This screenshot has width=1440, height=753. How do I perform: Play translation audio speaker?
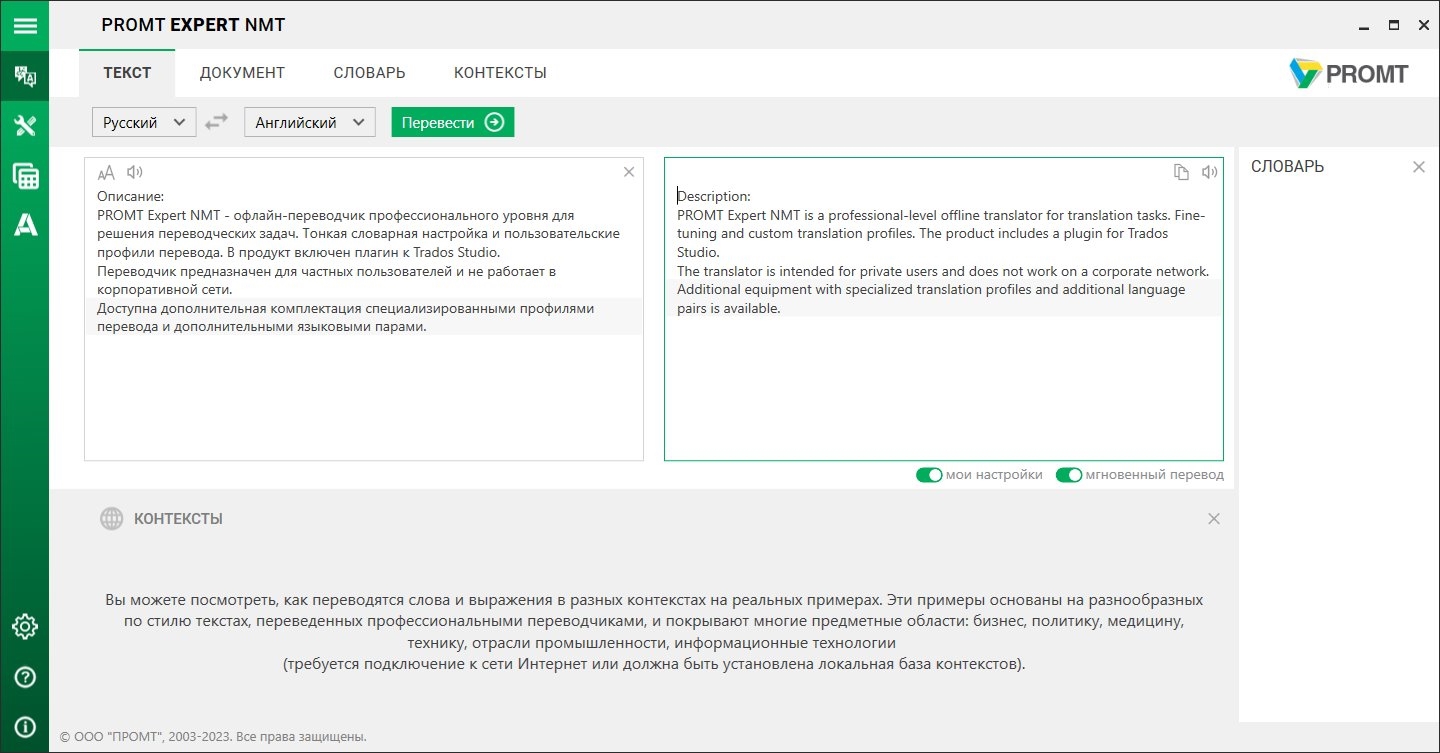coord(1210,172)
